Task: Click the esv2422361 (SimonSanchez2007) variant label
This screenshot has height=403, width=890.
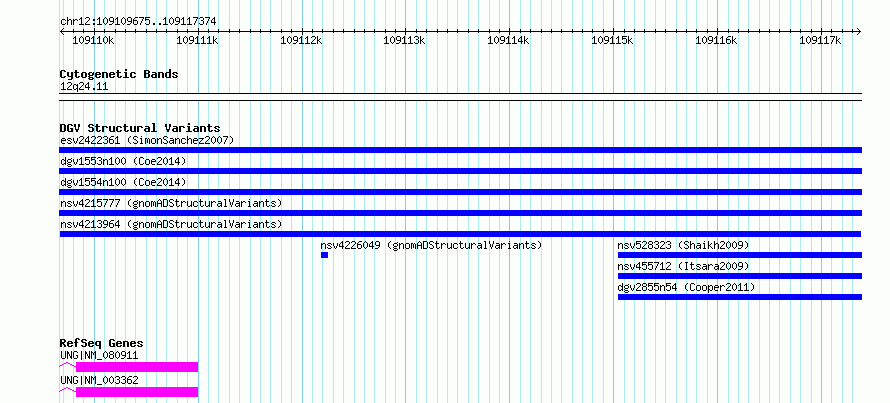Action: coord(147,140)
